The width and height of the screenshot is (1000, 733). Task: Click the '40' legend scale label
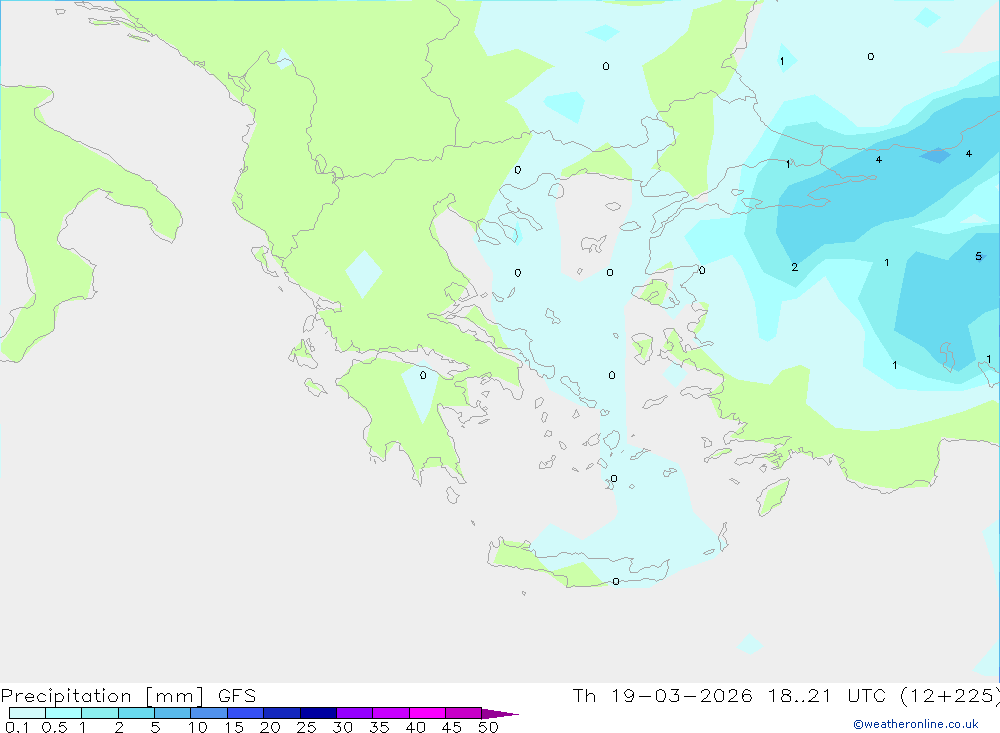tap(416, 727)
